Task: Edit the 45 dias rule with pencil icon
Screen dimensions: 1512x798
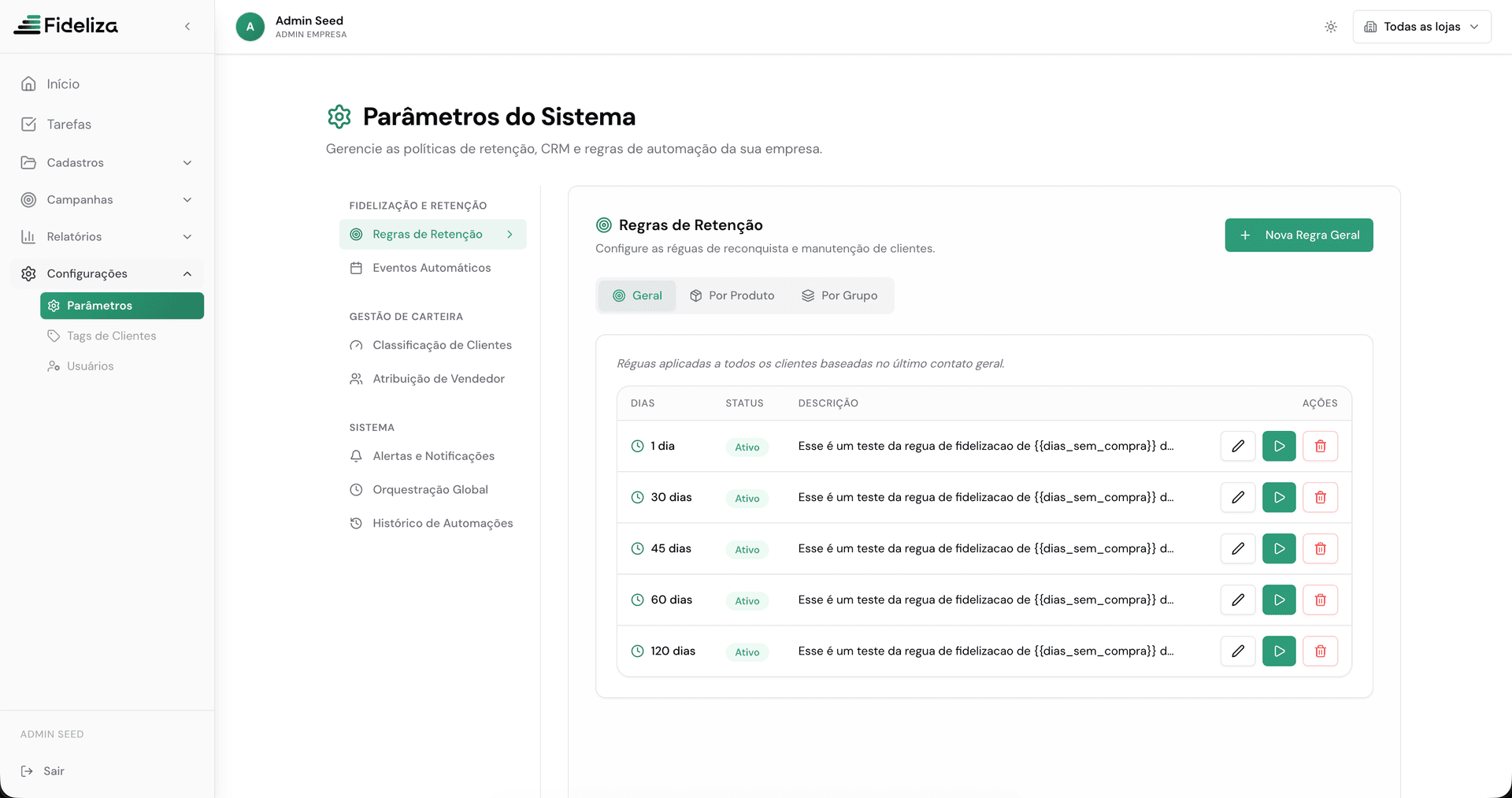Action: pos(1238,548)
